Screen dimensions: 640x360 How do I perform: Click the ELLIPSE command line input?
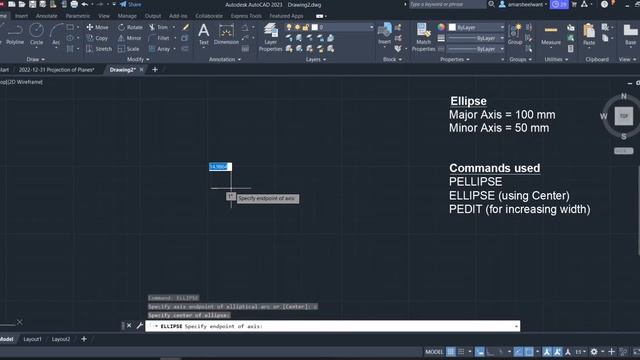[x=333, y=326]
